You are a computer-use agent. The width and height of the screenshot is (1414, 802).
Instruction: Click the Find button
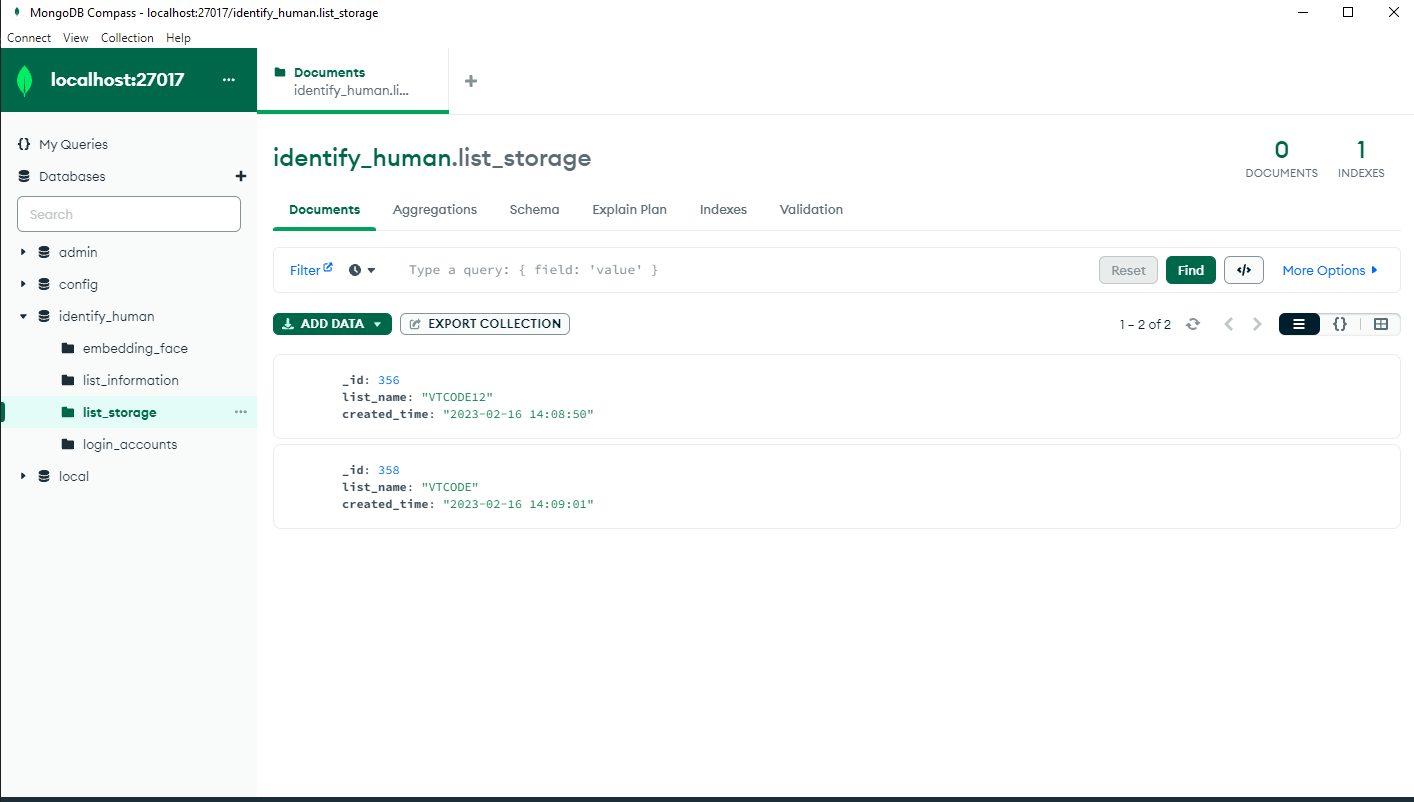pyautogui.click(x=1190, y=269)
